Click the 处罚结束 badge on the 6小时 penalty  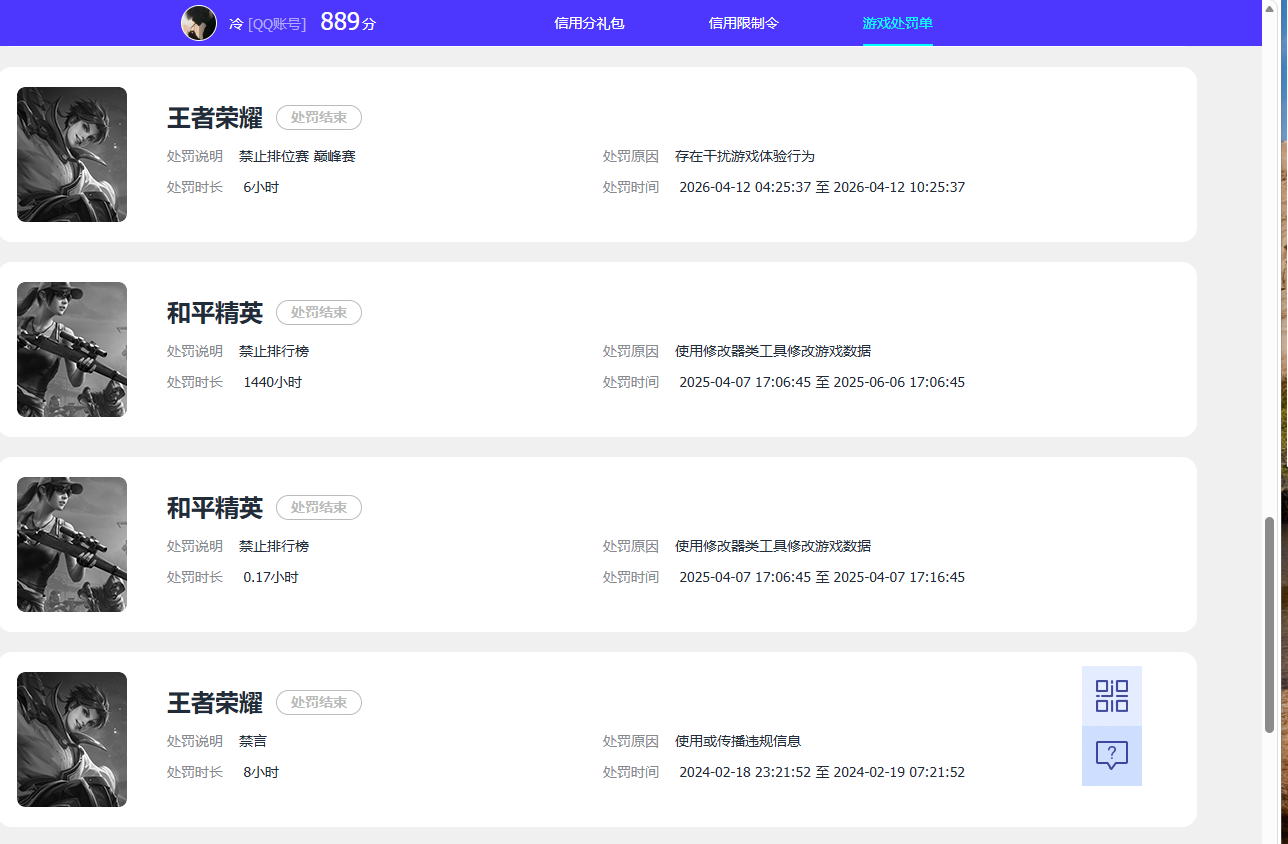(x=319, y=118)
